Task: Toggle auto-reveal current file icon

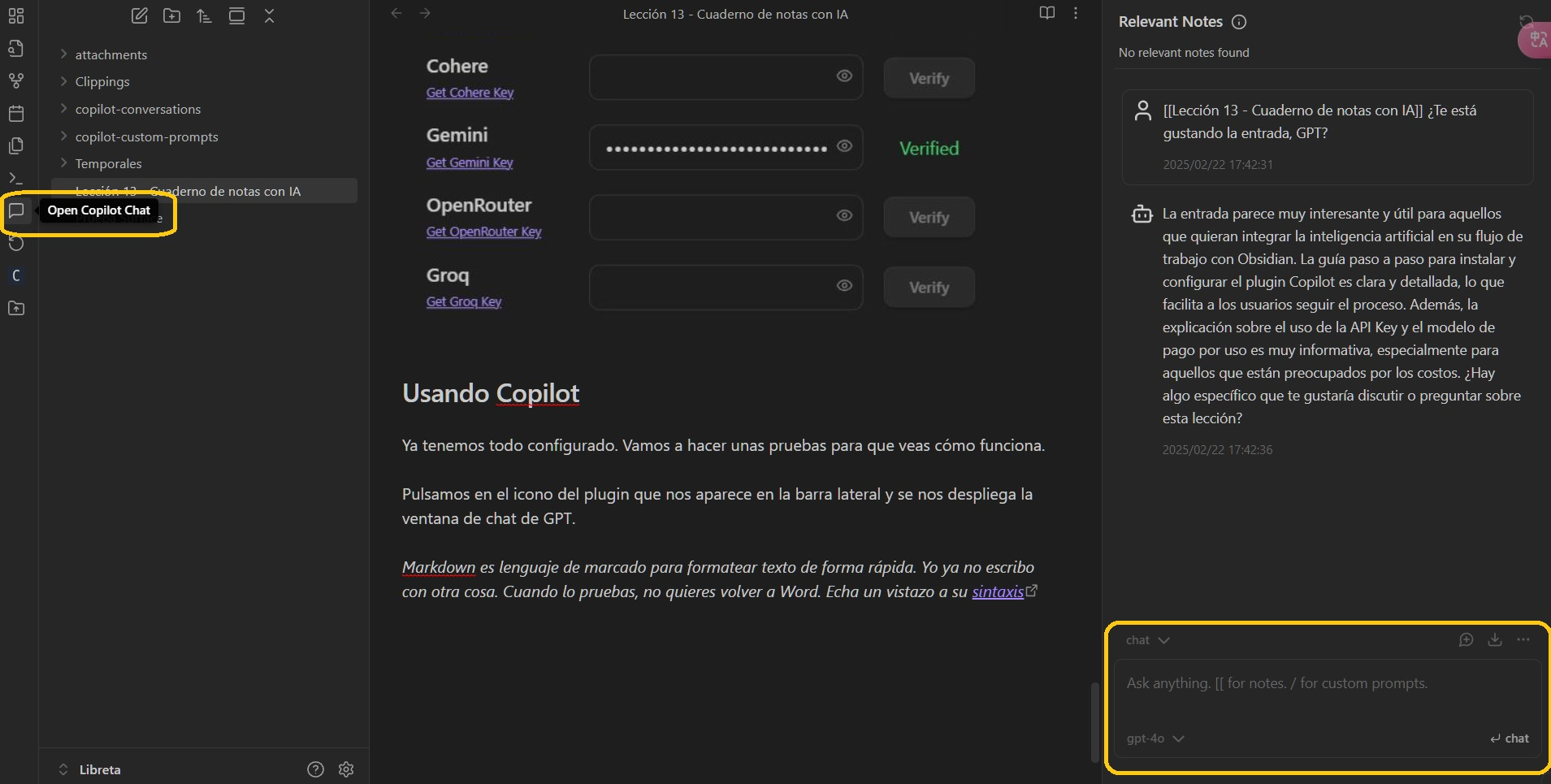Action: point(236,15)
